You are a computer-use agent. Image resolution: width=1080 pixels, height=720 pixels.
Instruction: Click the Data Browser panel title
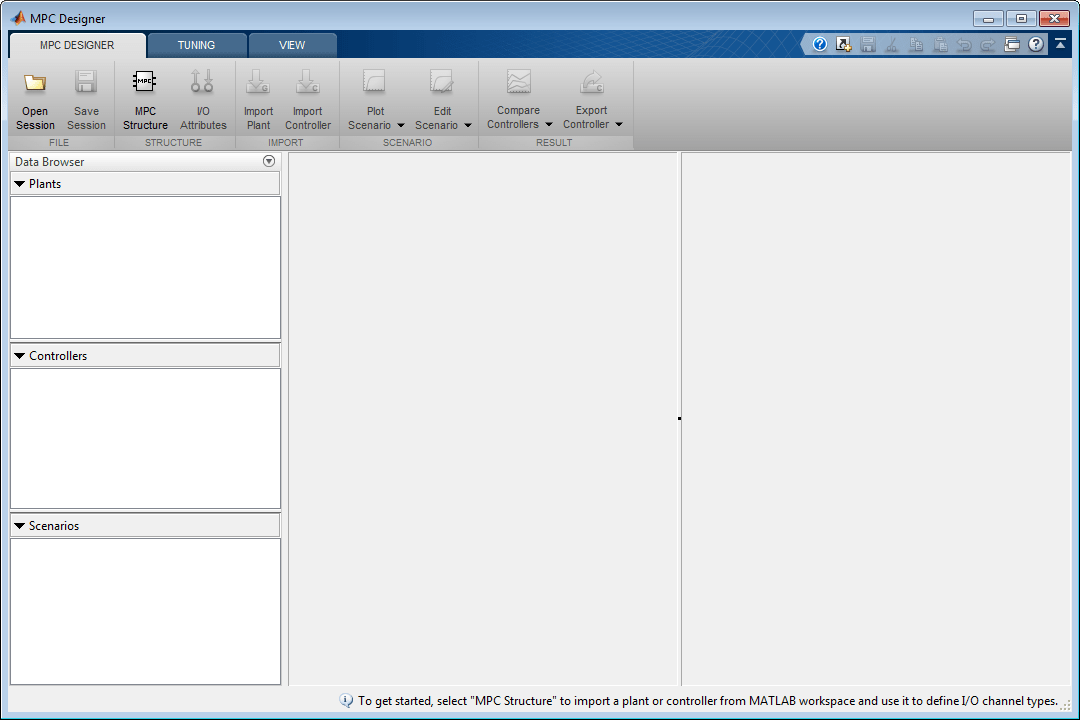coord(50,162)
